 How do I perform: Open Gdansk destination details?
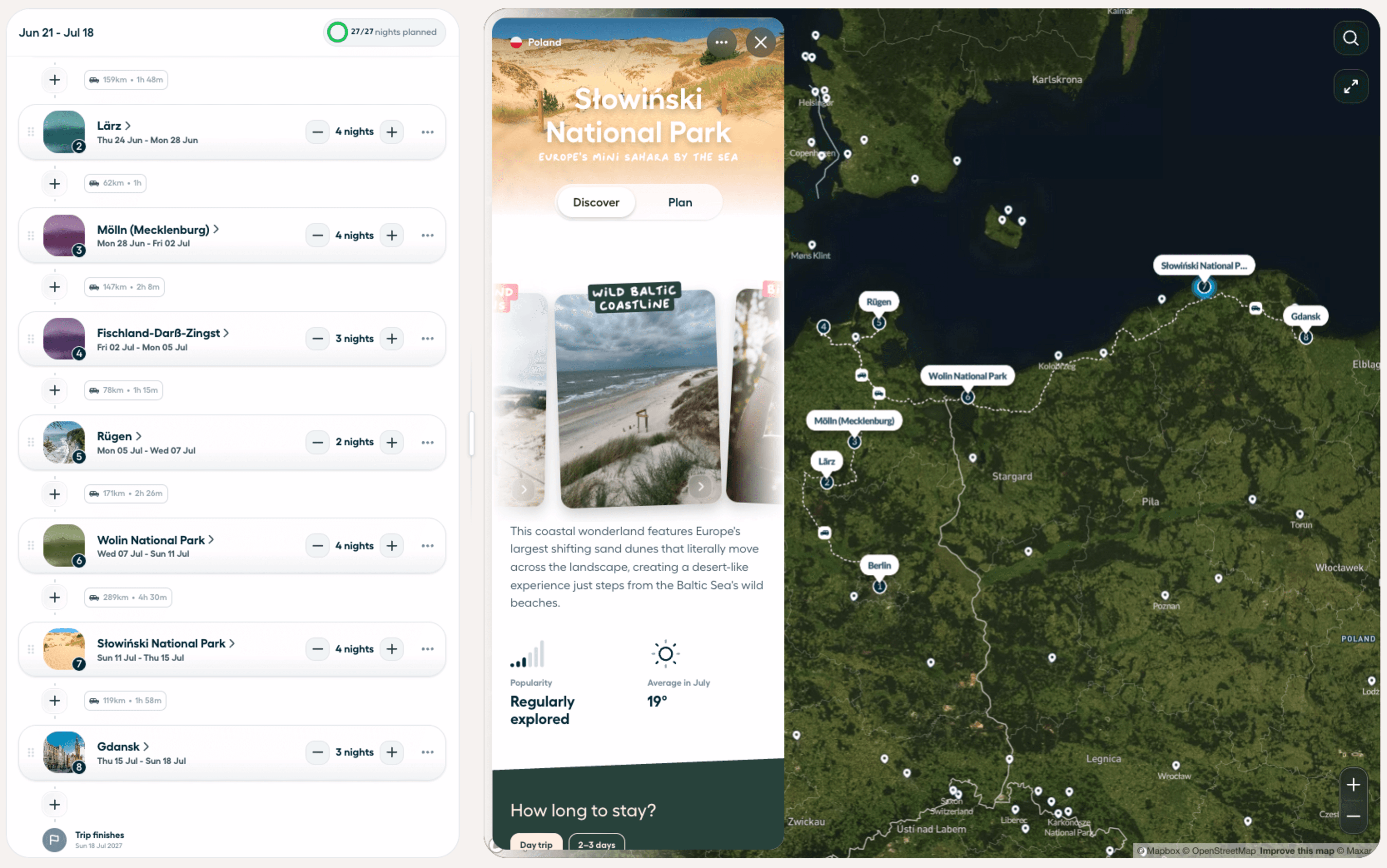click(123, 747)
